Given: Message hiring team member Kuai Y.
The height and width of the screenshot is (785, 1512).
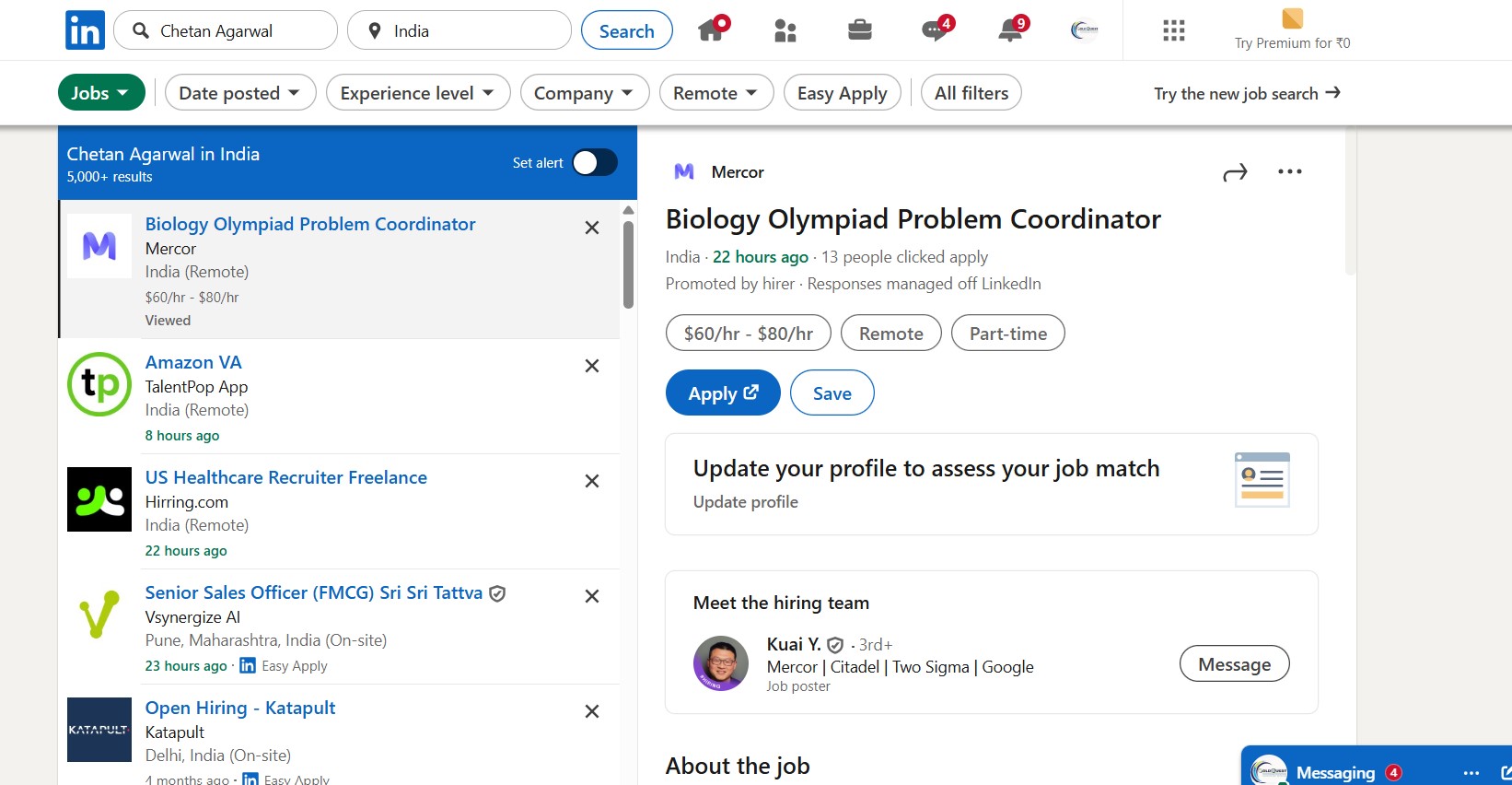Looking at the screenshot, I should 1234,664.
